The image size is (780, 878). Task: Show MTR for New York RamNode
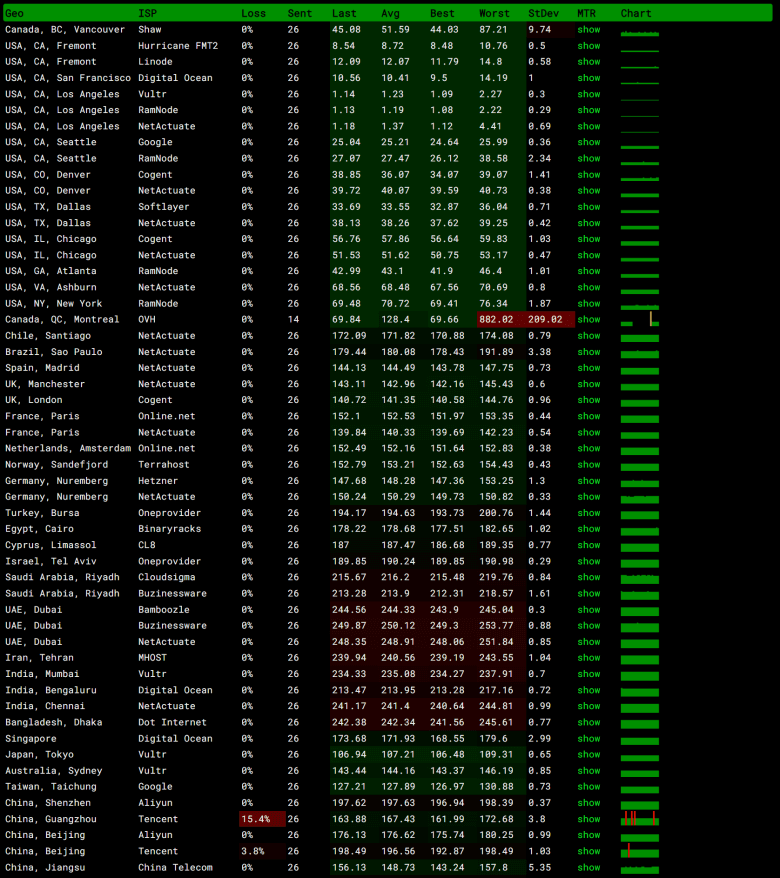(588, 303)
